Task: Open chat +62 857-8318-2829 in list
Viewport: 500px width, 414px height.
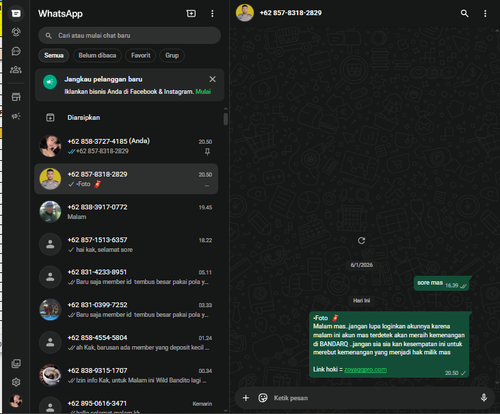Action: [126, 179]
